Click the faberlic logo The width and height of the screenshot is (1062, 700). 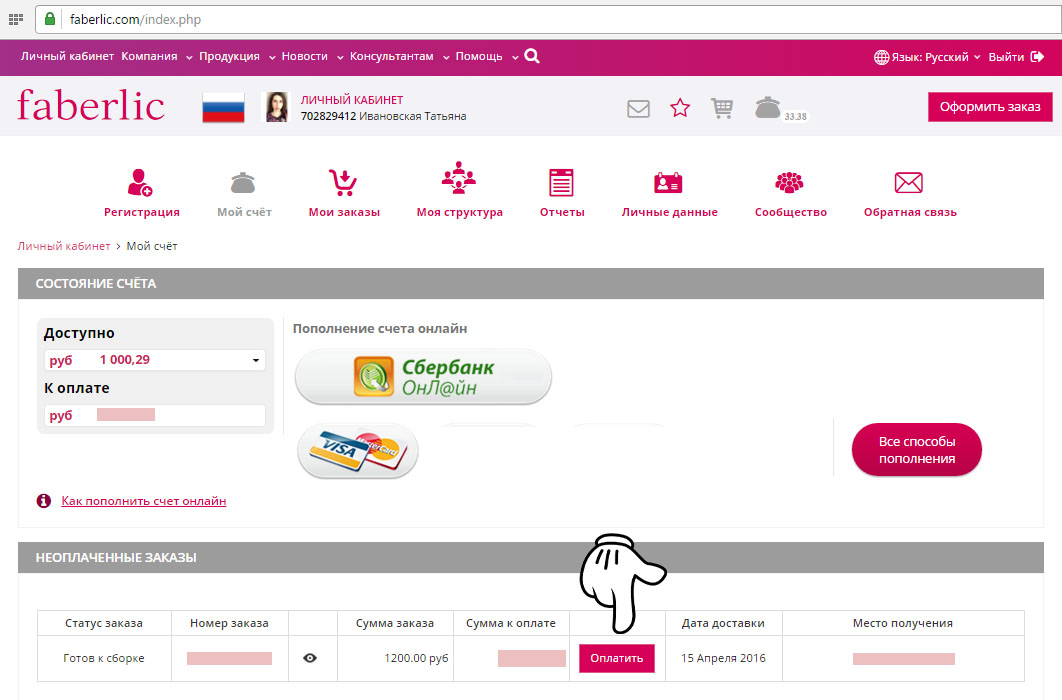(91, 106)
